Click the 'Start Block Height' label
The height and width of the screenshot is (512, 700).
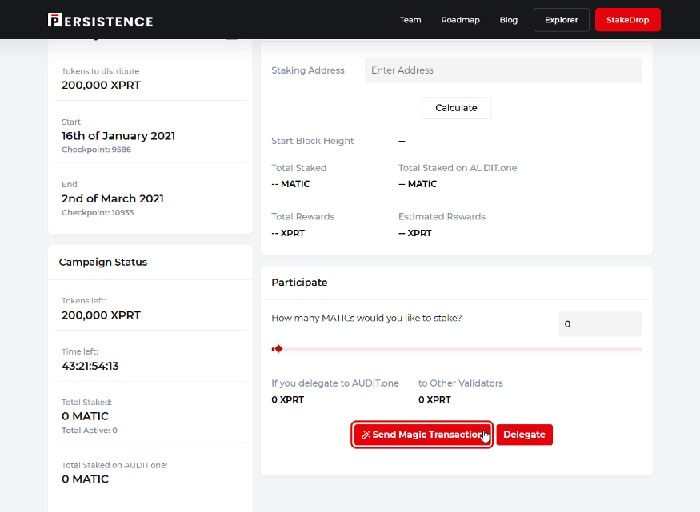[312, 141]
